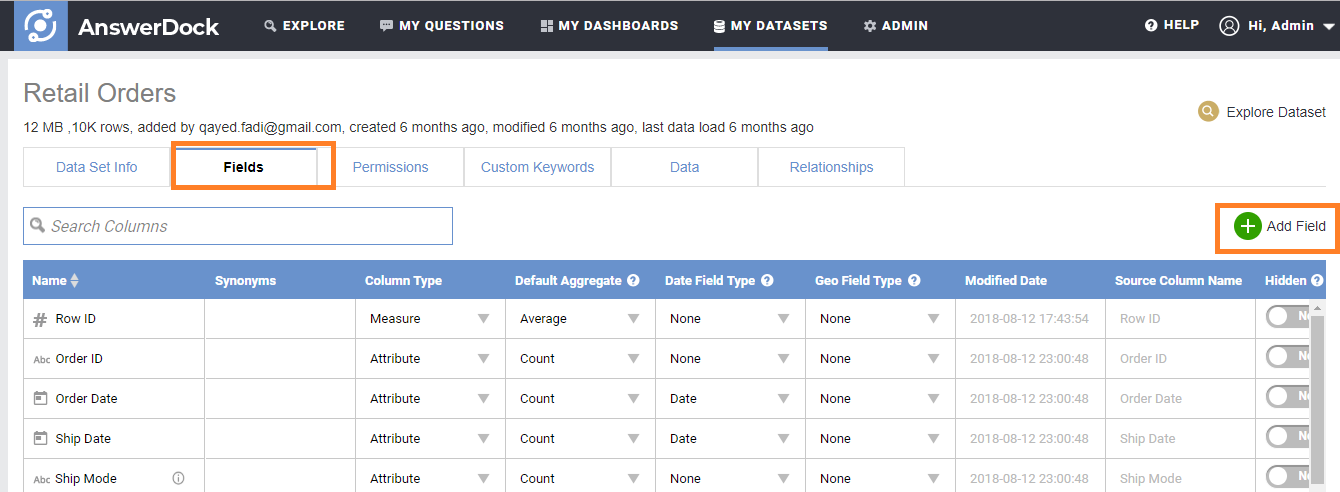Click the sort arrows next to Name header

click(74, 281)
